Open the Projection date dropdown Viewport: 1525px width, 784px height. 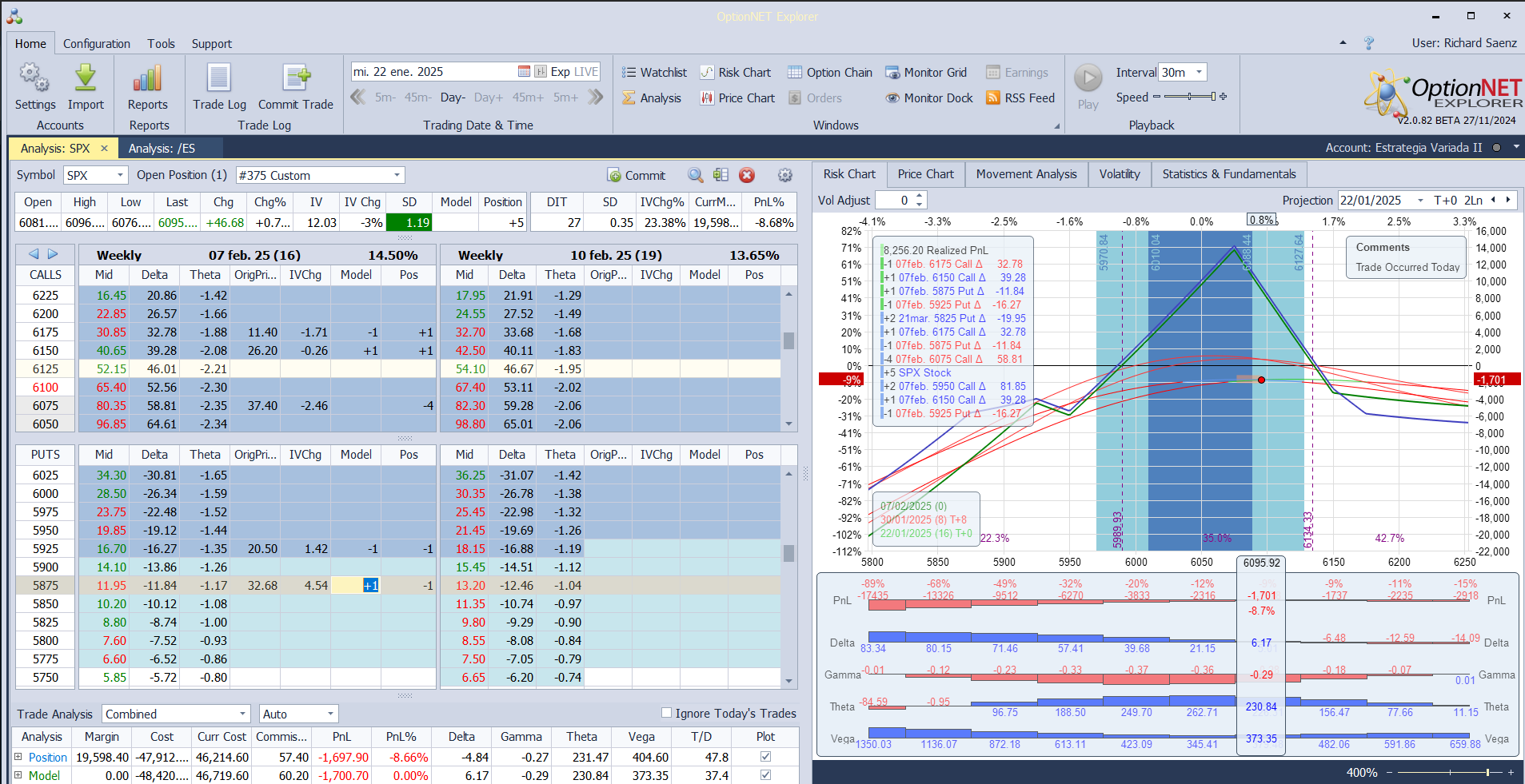pos(1420,201)
